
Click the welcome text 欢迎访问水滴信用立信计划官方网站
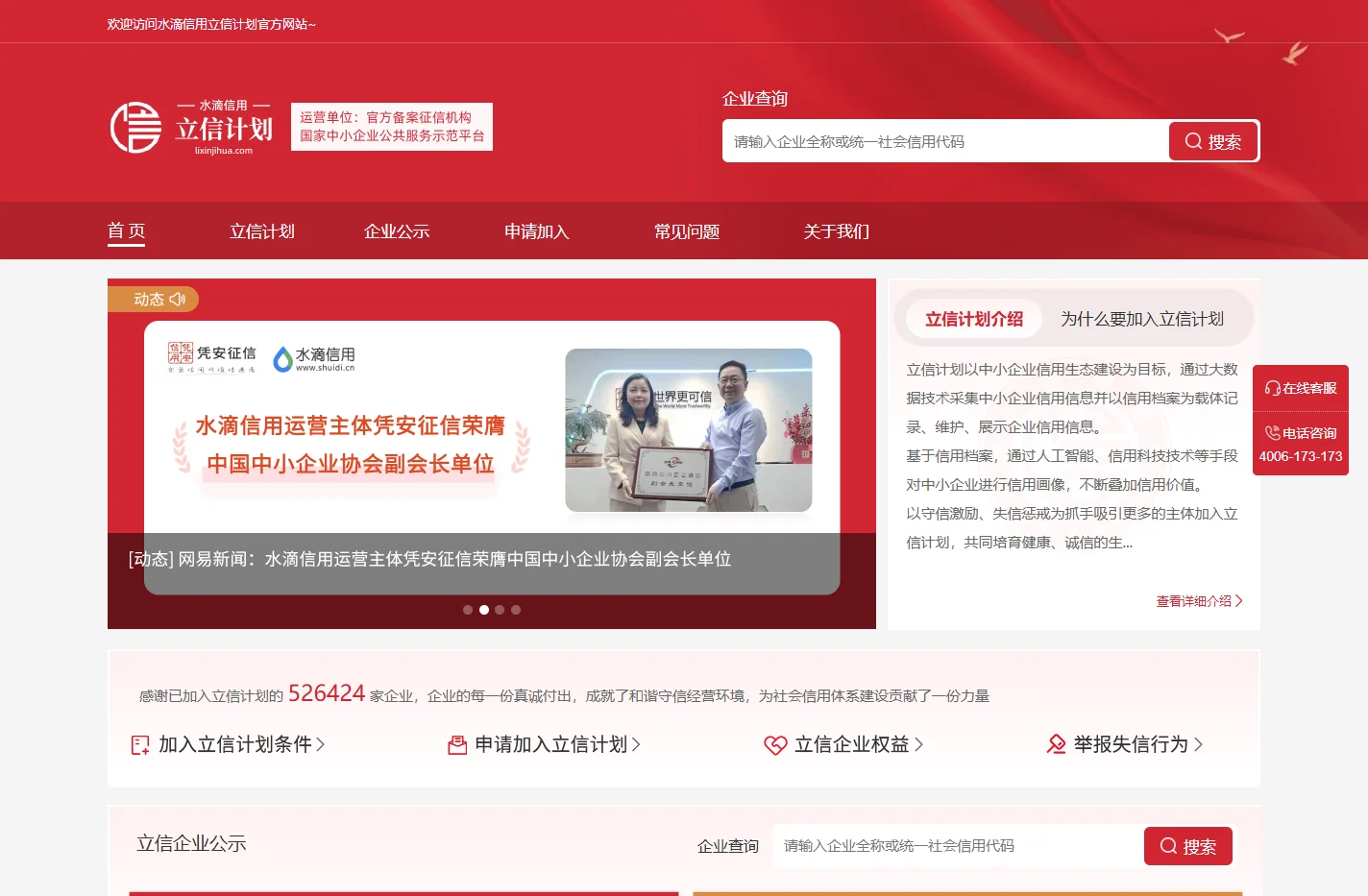click(211, 24)
